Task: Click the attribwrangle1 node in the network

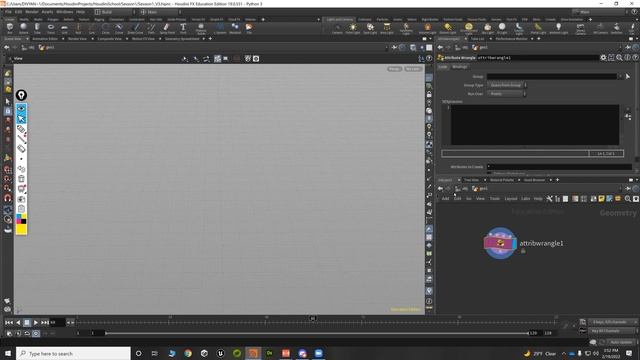Action: tap(500, 243)
